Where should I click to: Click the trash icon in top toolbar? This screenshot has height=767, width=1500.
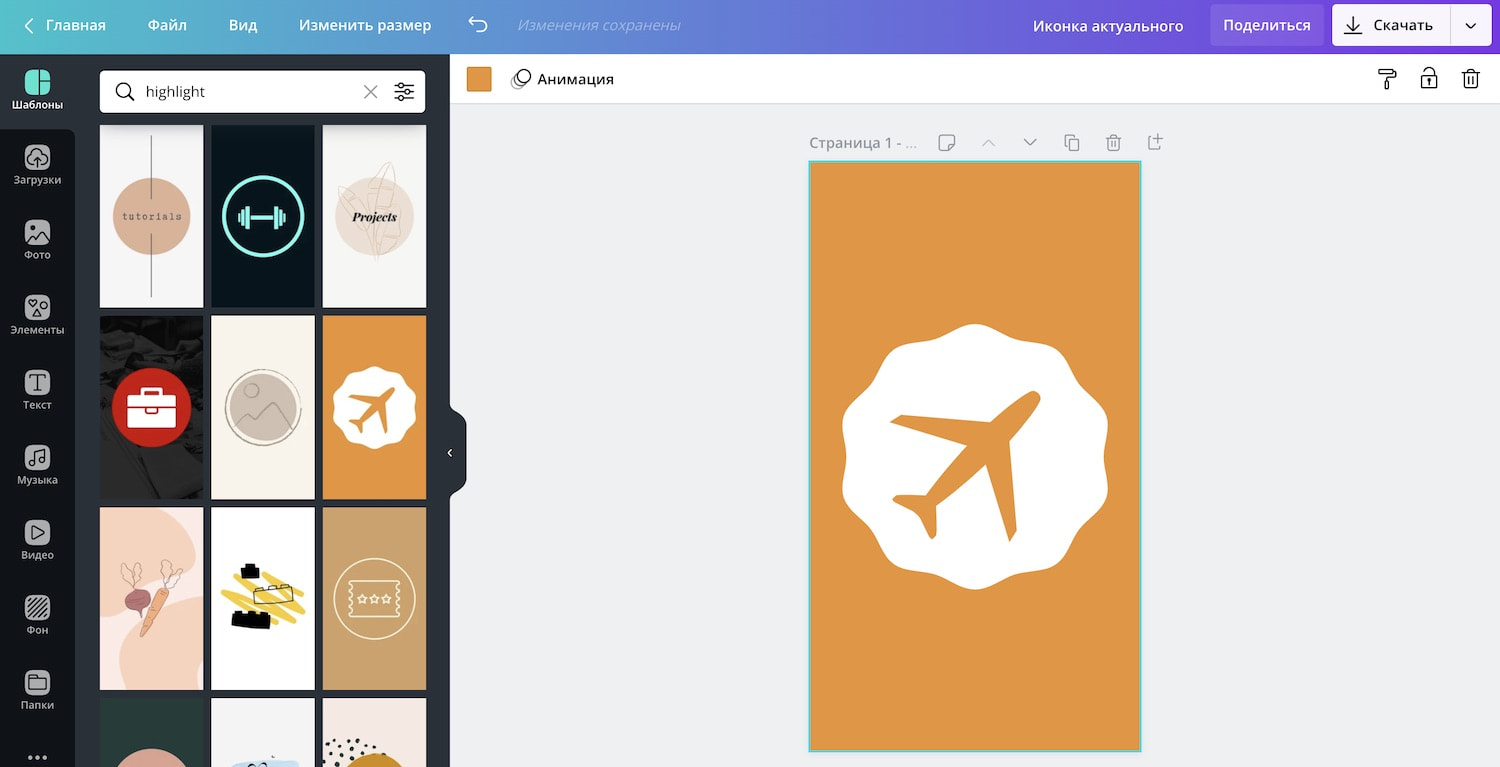point(1470,79)
